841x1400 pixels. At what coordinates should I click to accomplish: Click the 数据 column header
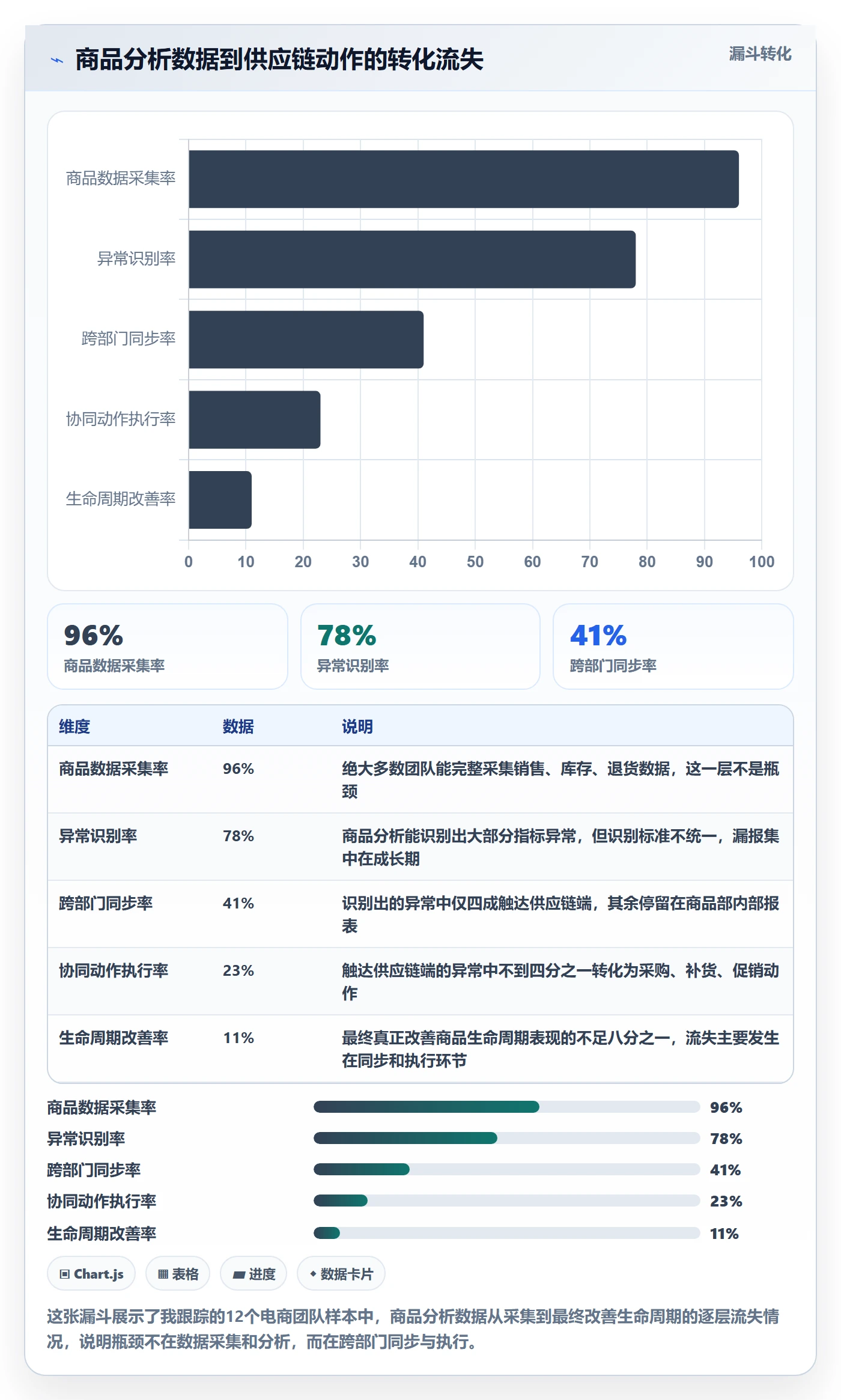pyautogui.click(x=238, y=726)
